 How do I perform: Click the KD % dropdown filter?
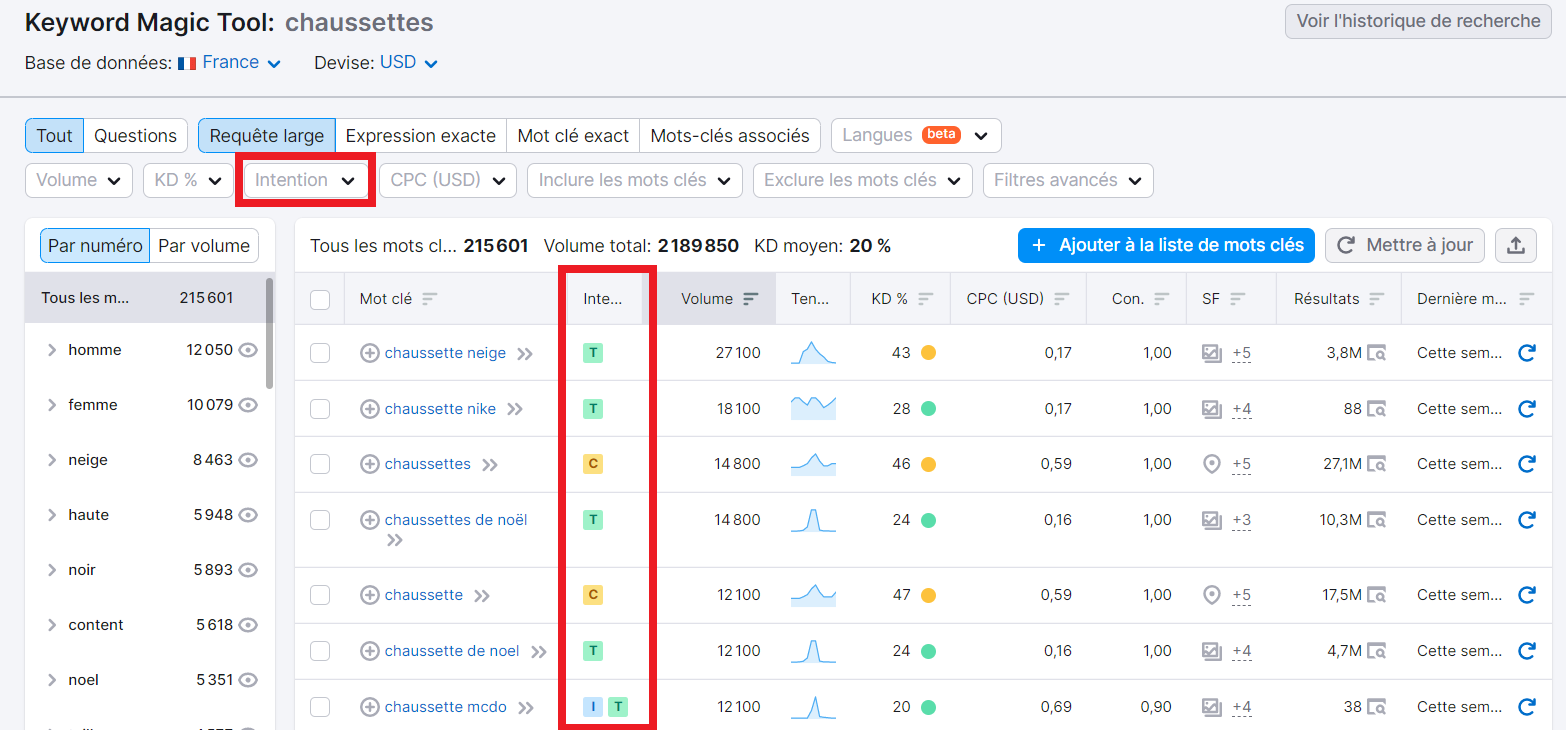coord(187,180)
